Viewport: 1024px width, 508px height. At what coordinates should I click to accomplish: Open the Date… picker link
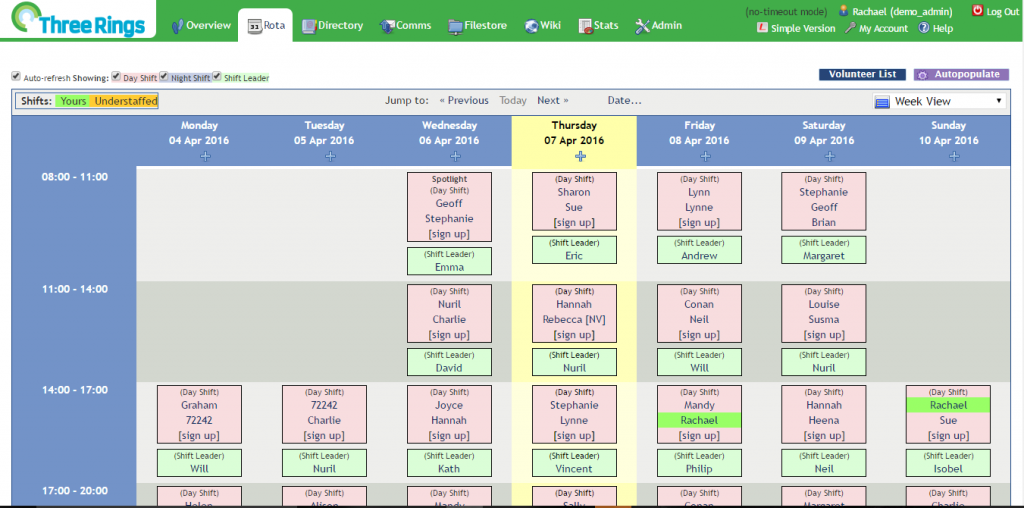click(x=624, y=101)
